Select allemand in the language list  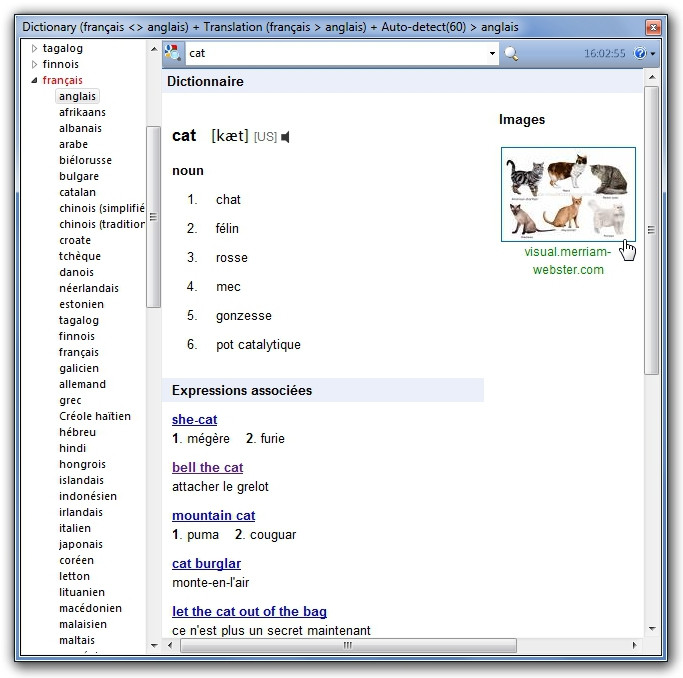pyautogui.click(x=82, y=384)
